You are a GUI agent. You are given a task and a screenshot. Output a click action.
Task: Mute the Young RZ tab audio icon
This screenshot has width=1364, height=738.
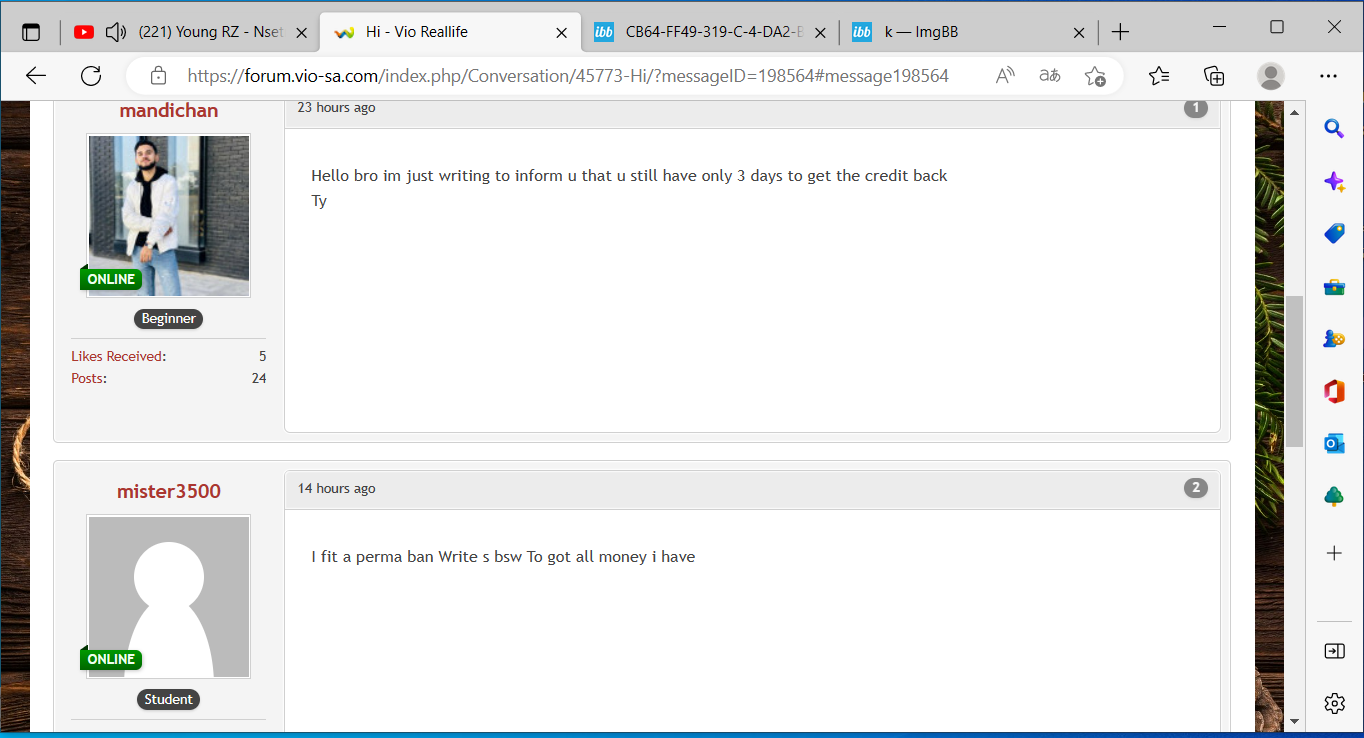coord(116,32)
